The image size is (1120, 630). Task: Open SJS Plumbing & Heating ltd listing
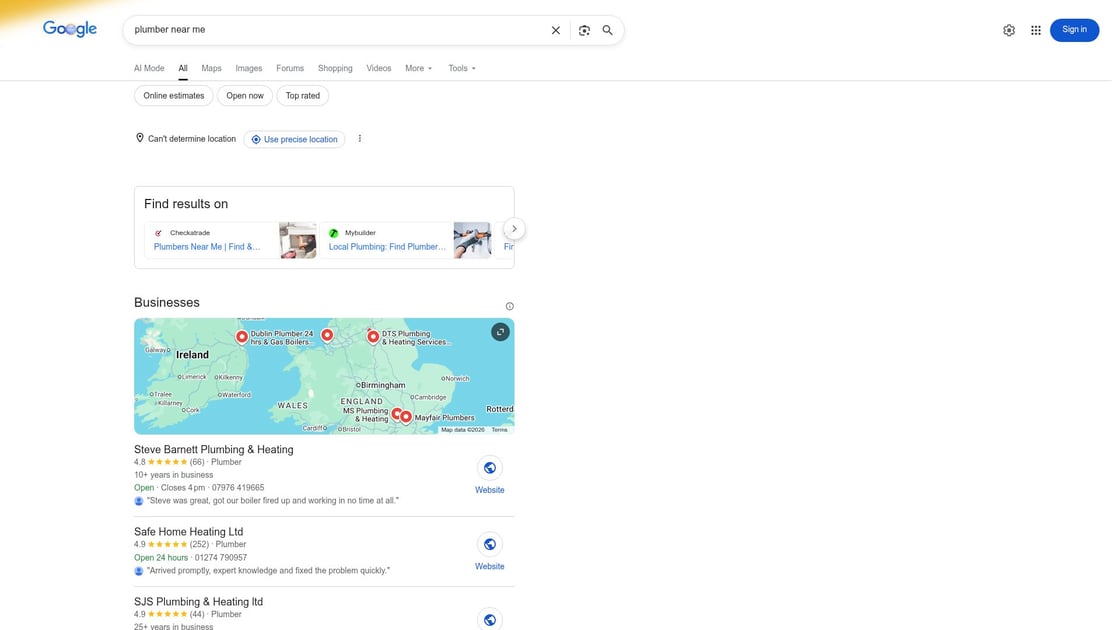[199, 601]
